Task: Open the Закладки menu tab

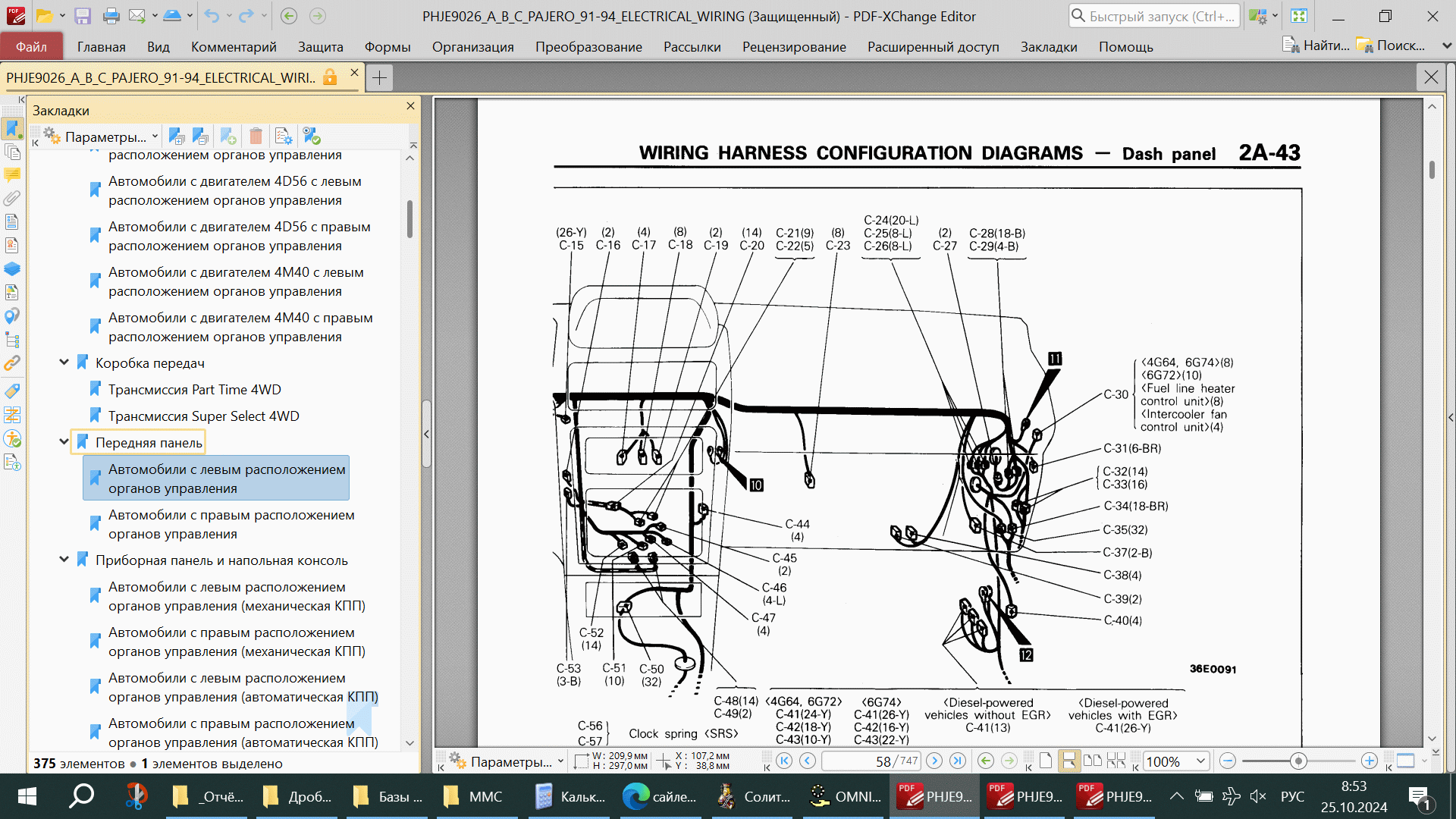Action: (x=1048, y=47)
